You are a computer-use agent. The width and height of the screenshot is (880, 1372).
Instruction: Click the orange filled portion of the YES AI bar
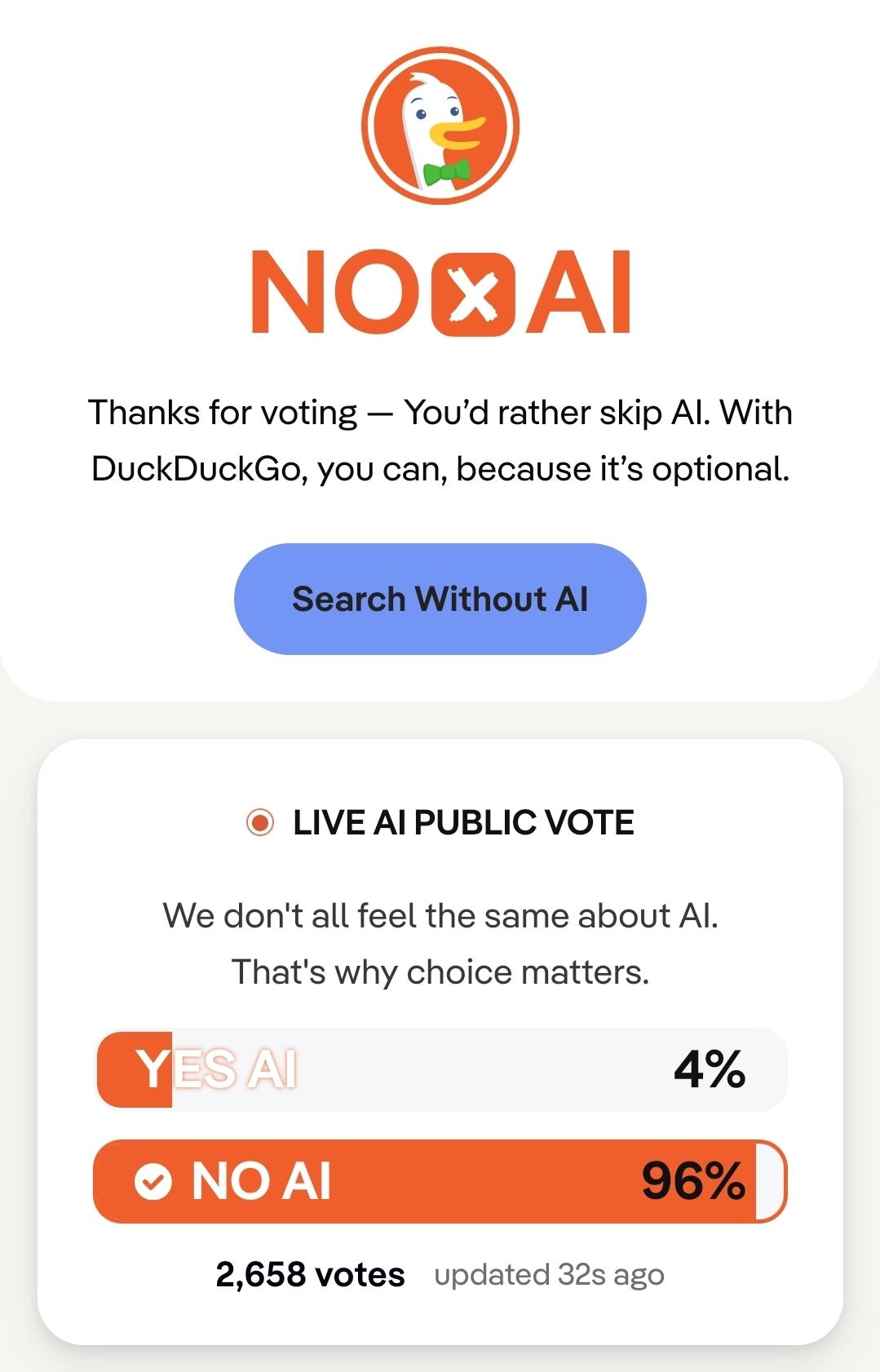[x=122, y=1069]
